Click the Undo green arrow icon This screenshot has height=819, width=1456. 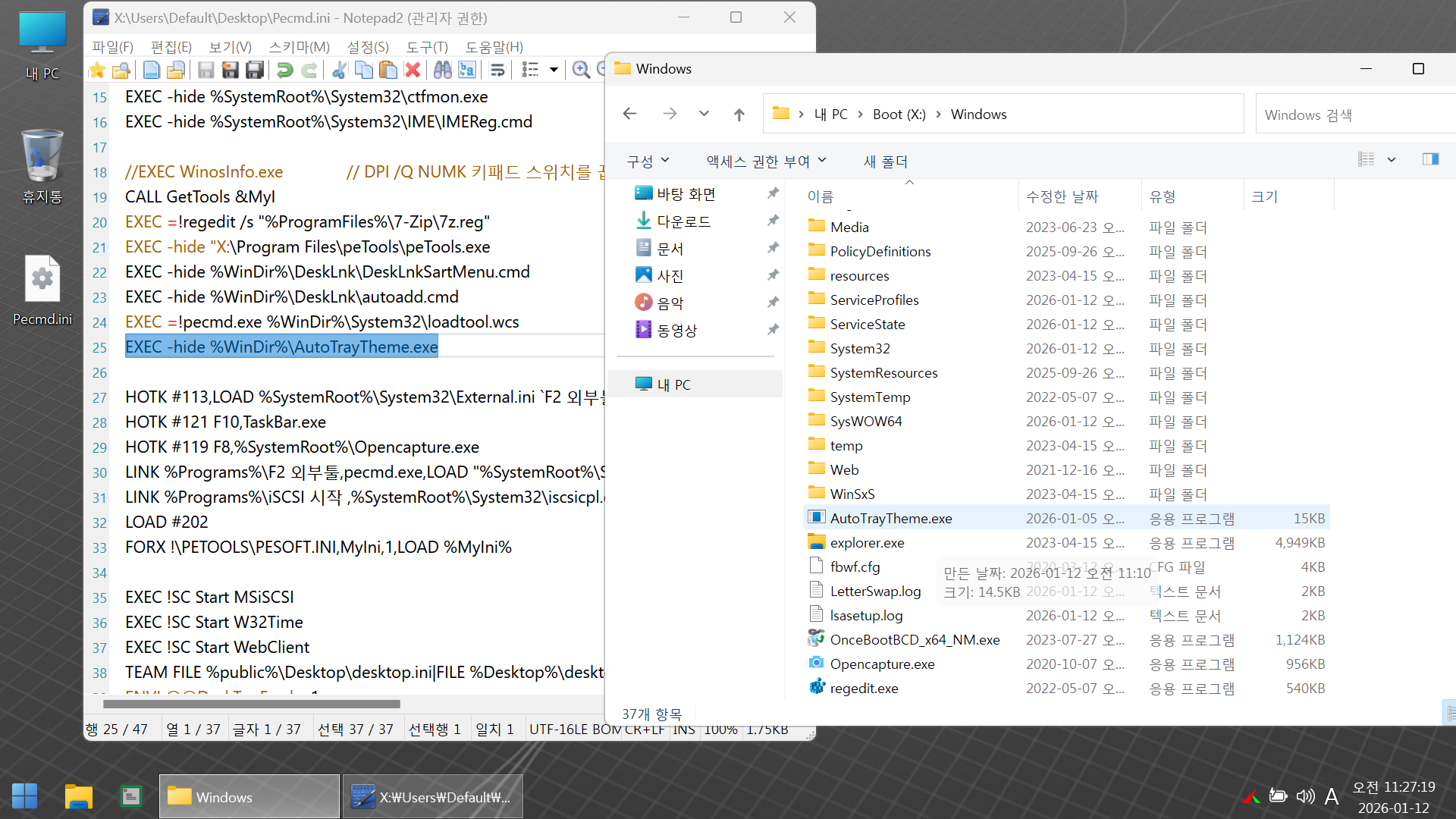pos(284,71)
